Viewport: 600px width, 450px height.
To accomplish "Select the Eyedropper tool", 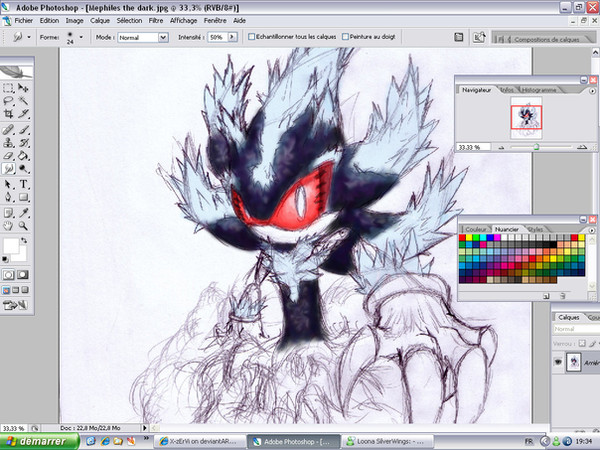I will click(23, 213).
